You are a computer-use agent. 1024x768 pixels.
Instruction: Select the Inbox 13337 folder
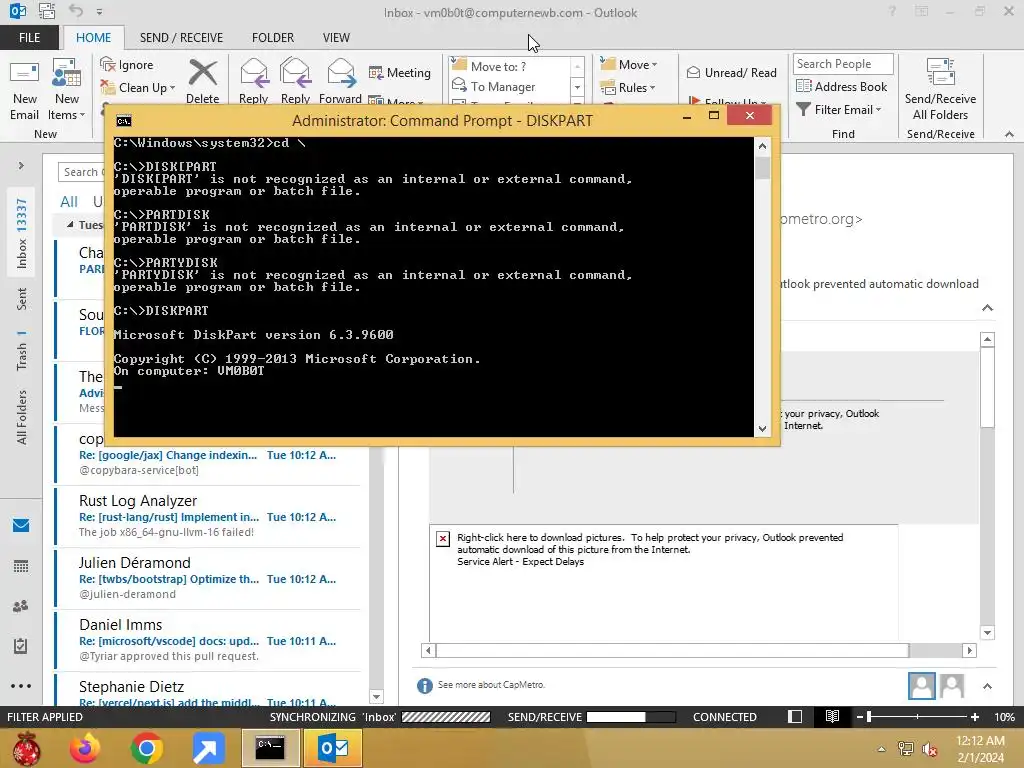(22, 233)
